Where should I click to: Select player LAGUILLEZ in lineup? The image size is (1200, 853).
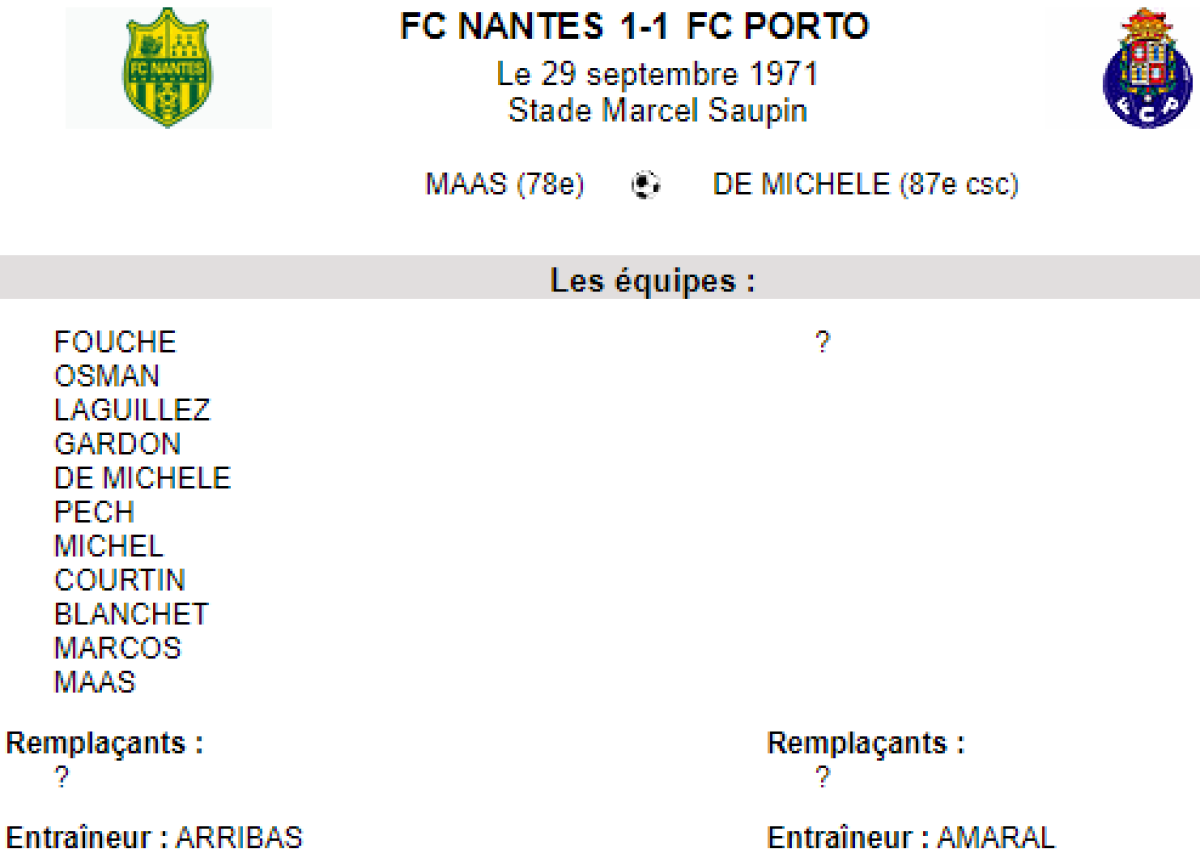(x=132, y=410)
